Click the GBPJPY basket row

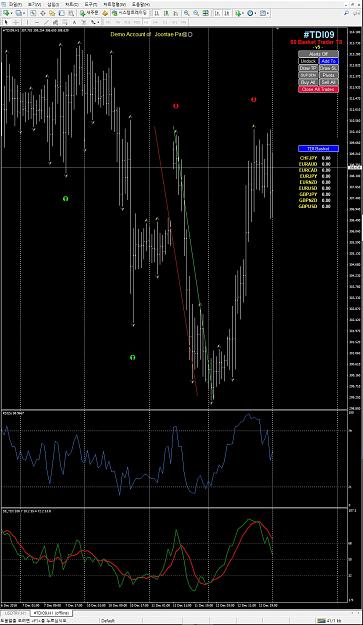314,194
